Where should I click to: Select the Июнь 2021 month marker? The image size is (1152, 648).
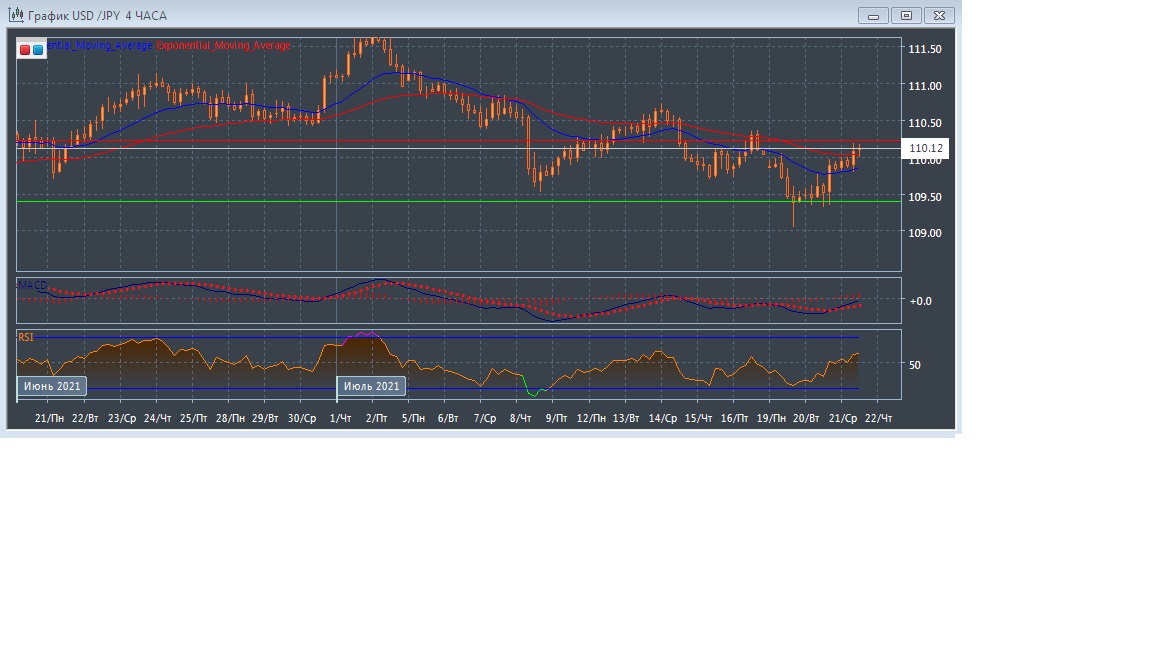[52, 386]
